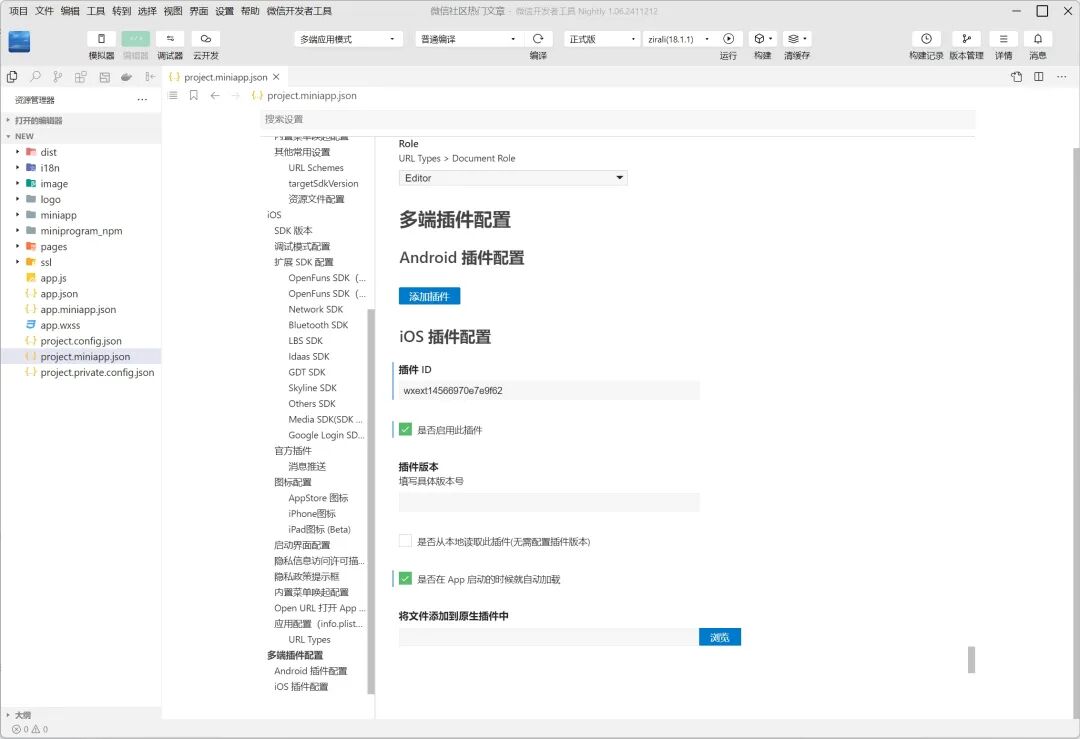Viewport: 1080px width, 739px height.
Task: Open 云开发 cloud development
Action: (x=205, y=39)
